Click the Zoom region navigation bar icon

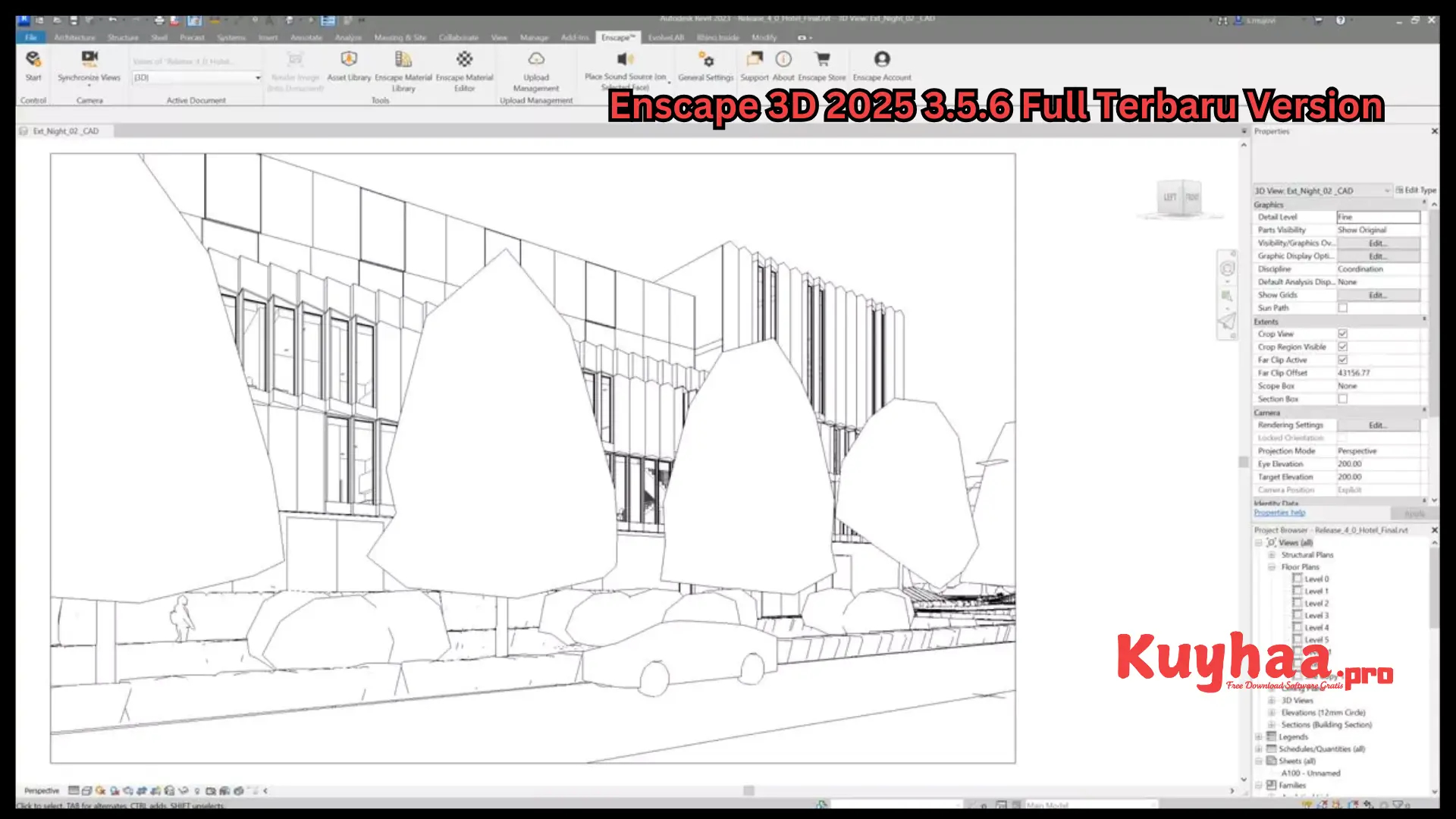[1227, 296]
